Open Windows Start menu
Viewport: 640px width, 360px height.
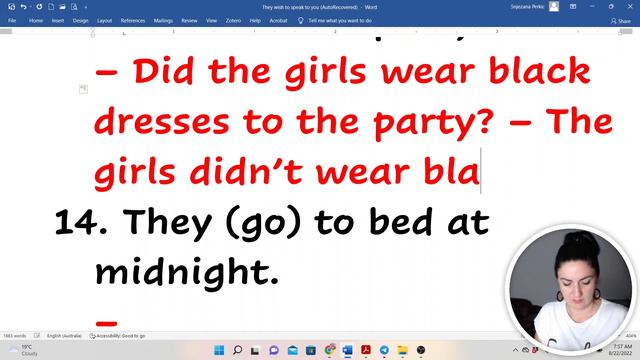tap(219, 350)
